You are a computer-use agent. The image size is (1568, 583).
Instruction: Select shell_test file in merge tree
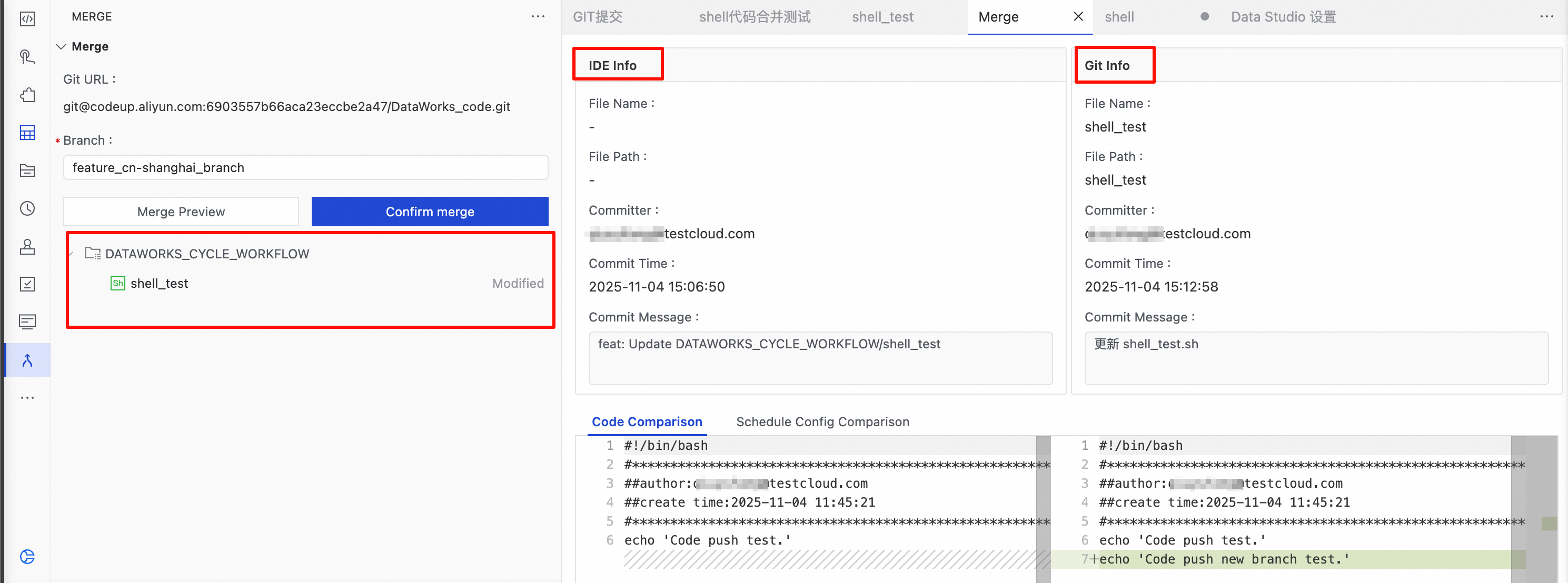tap(160, 284)
